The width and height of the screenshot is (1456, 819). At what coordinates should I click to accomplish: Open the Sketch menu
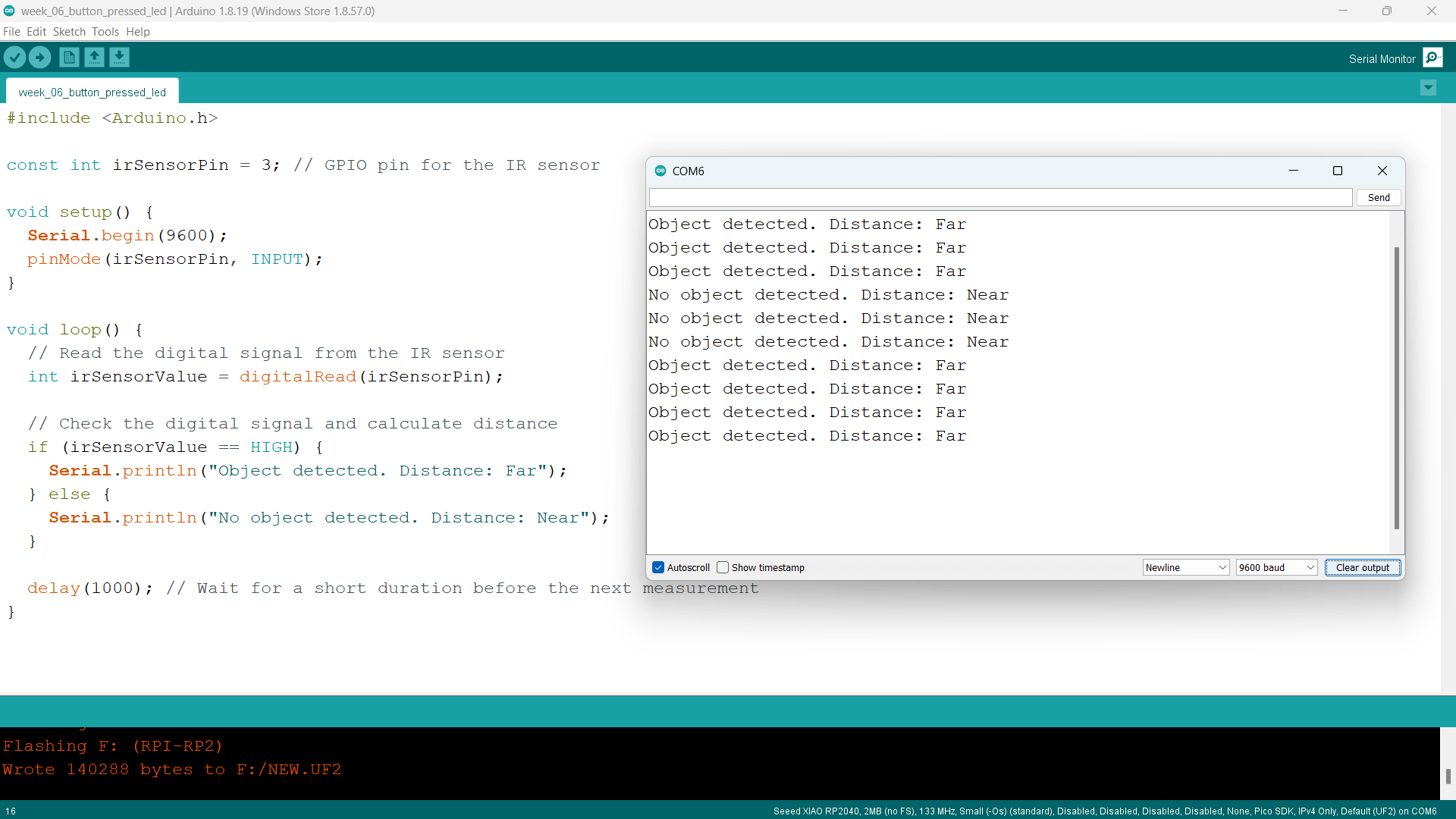coord(69,32)
